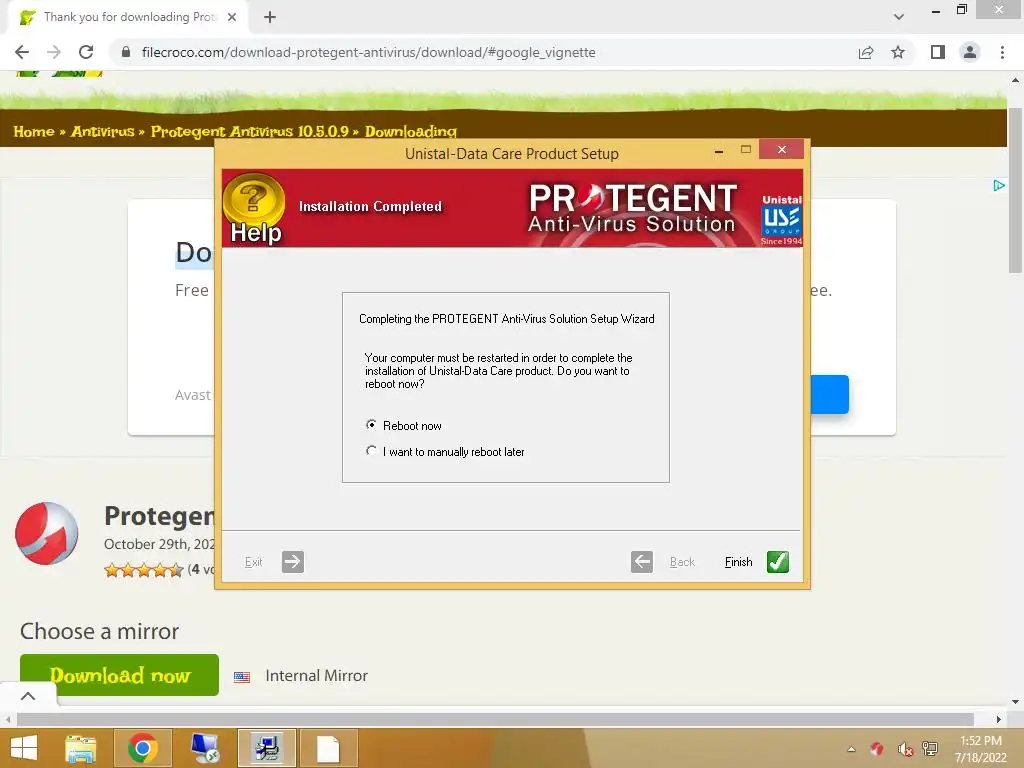The width and height of the screenshot is (1024, 768).
Task: Open the blank document taskbar icon
Action: click(x=328, y=748)
